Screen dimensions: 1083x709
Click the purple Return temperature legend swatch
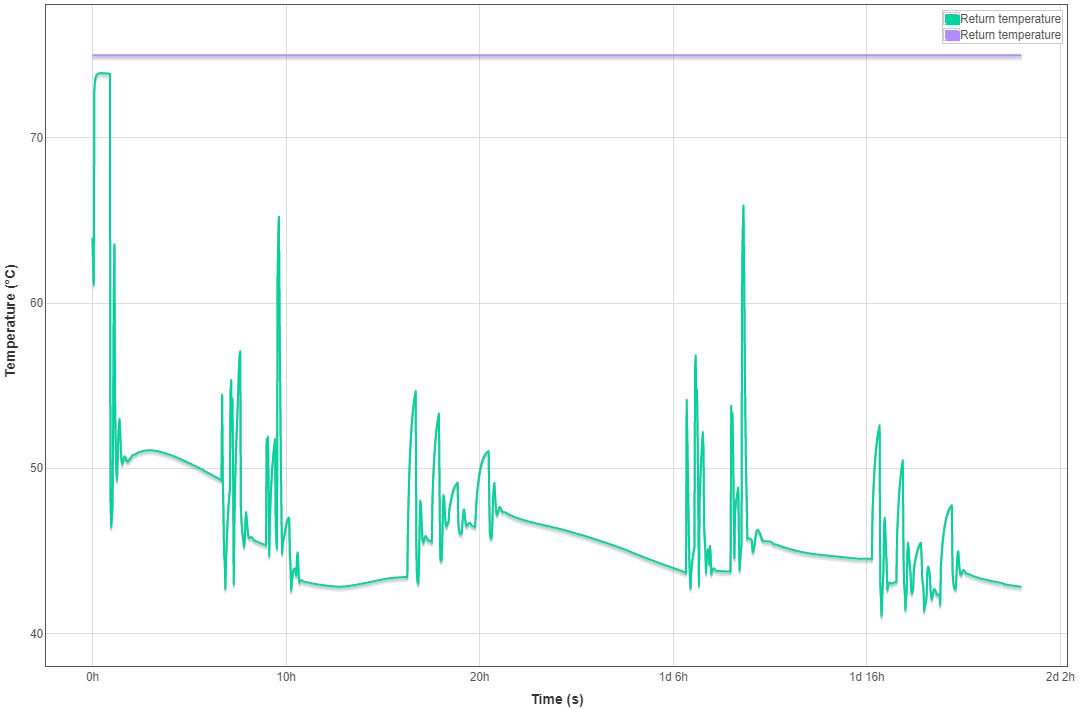point(952,35)
